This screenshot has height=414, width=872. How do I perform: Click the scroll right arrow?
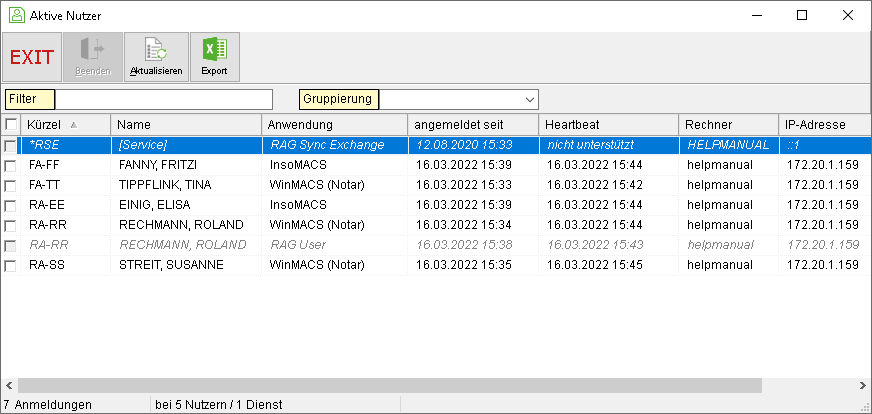(863, 386)
